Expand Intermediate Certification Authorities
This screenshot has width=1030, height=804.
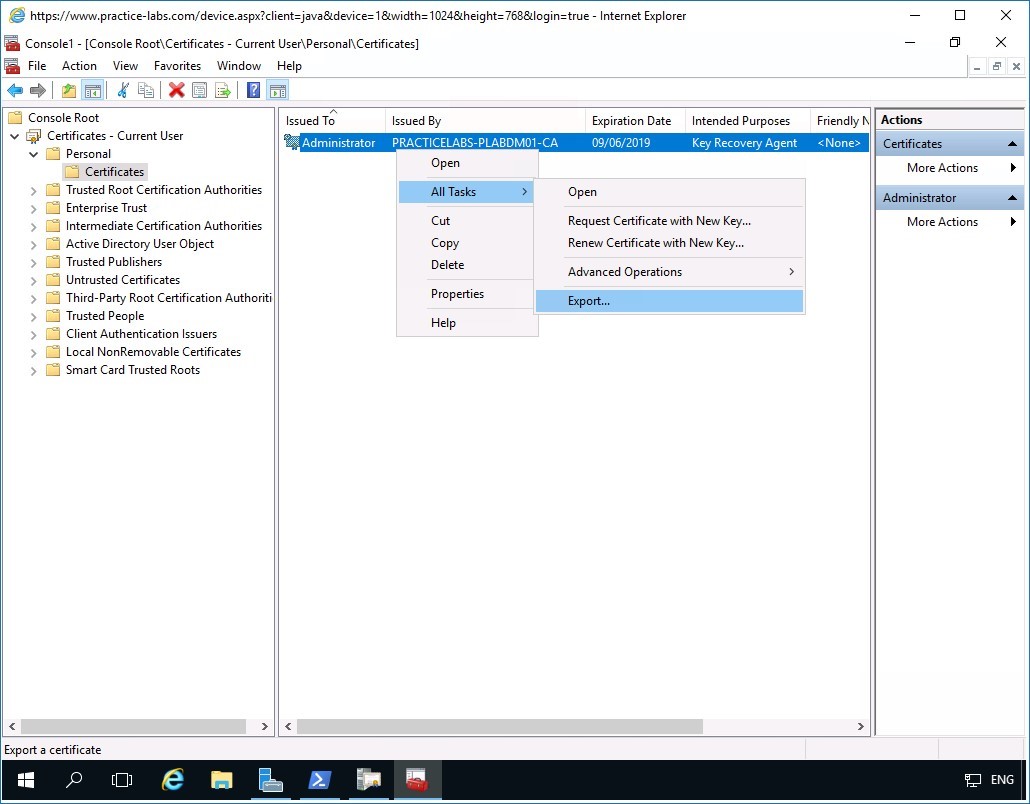34,227
